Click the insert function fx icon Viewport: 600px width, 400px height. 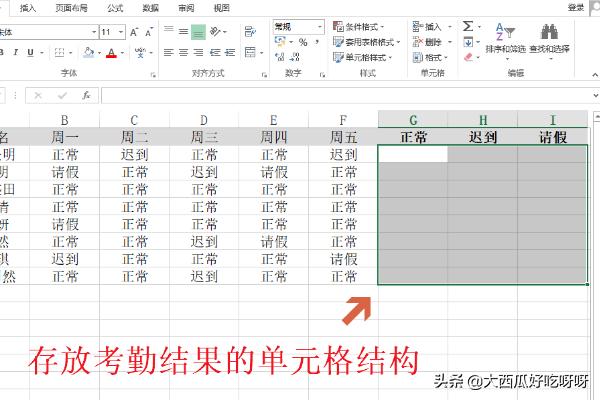(87, 96)
